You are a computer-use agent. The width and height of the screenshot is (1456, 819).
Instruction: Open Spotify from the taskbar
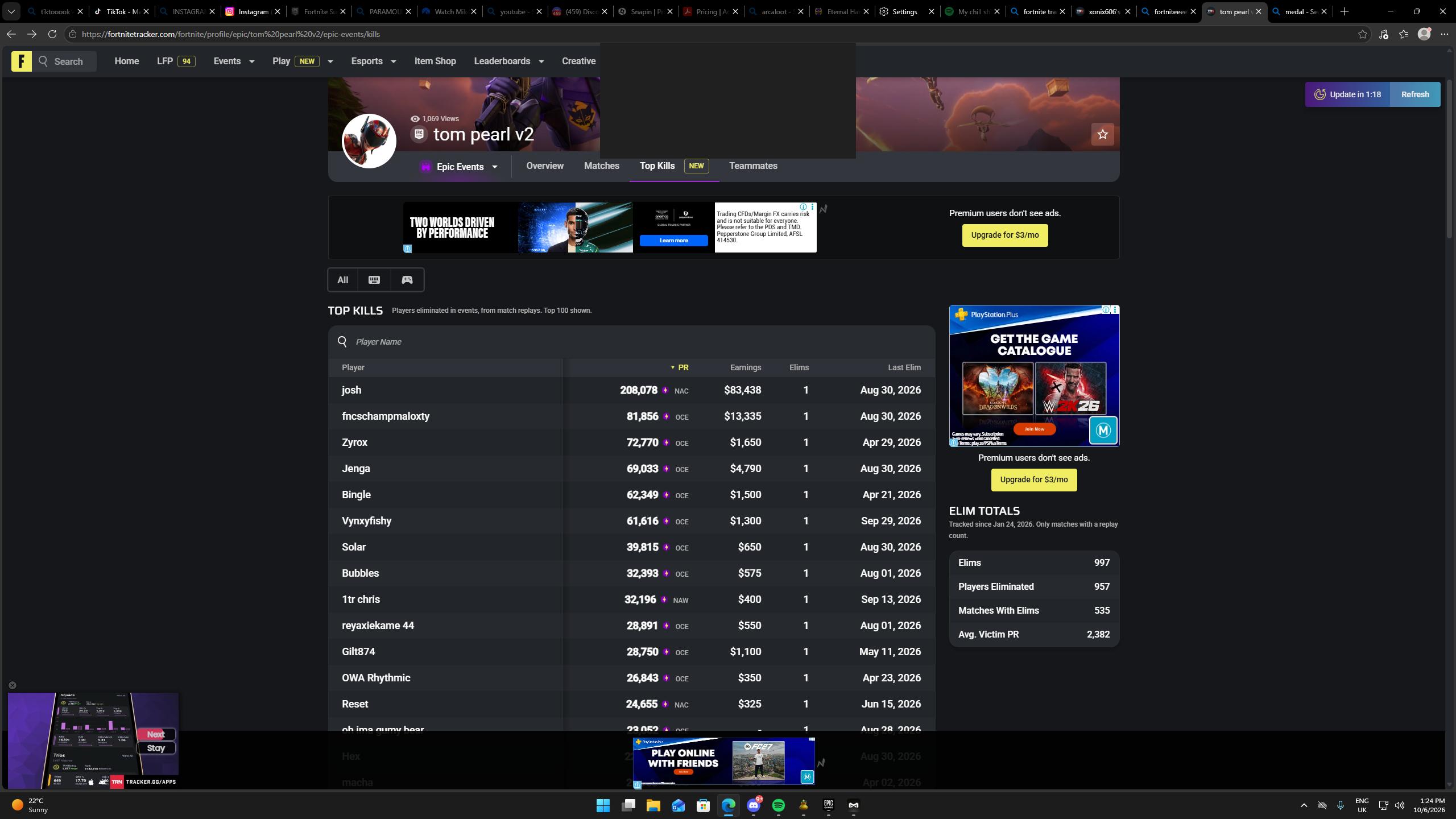(x=779, y=805)
